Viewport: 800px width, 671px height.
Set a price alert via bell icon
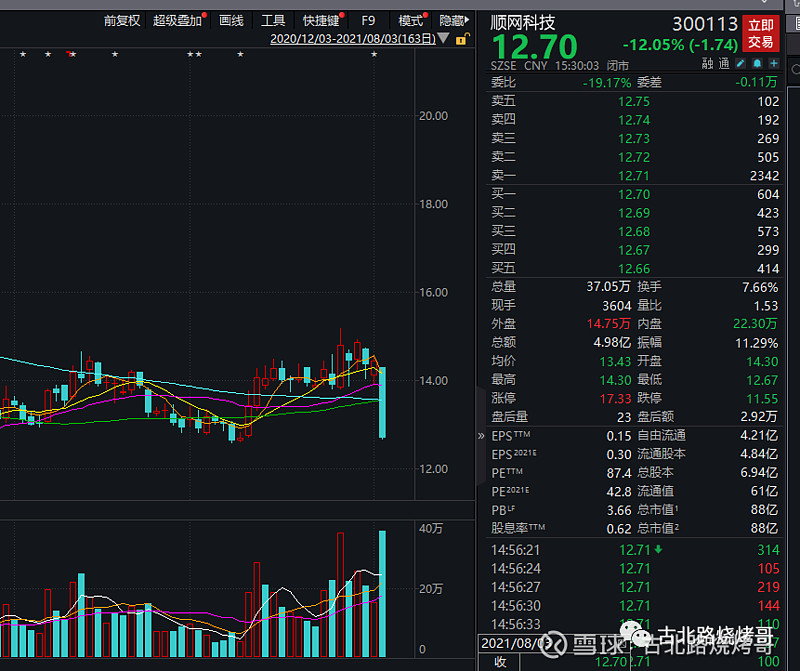click(x=757, y=63)
